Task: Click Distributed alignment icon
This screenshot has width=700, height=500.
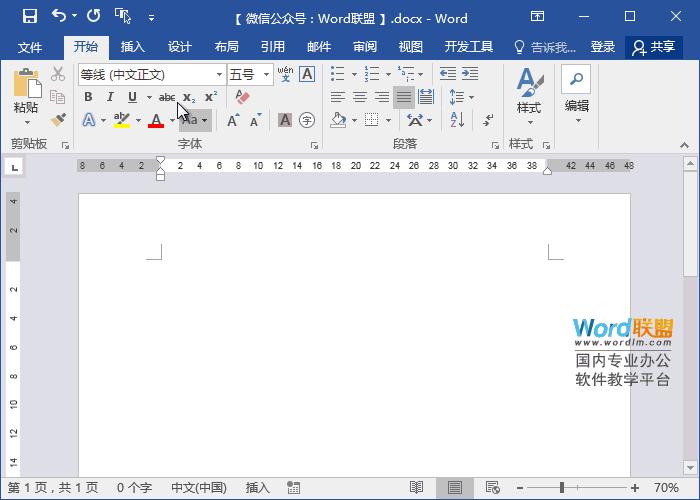Action: point(426,97)
